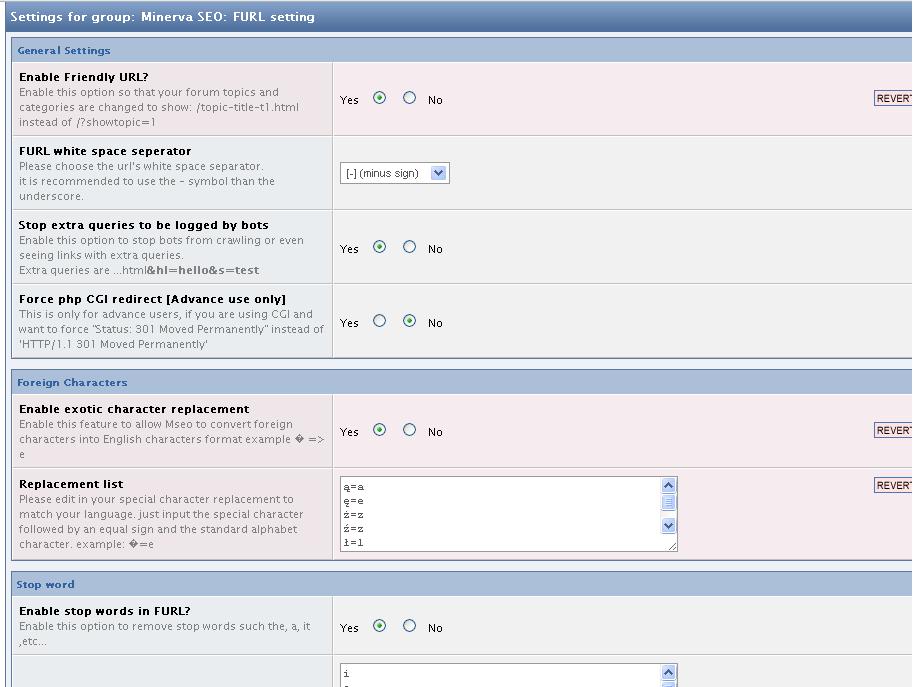Enable exotic character replacement with Yes

pos(379,430)
